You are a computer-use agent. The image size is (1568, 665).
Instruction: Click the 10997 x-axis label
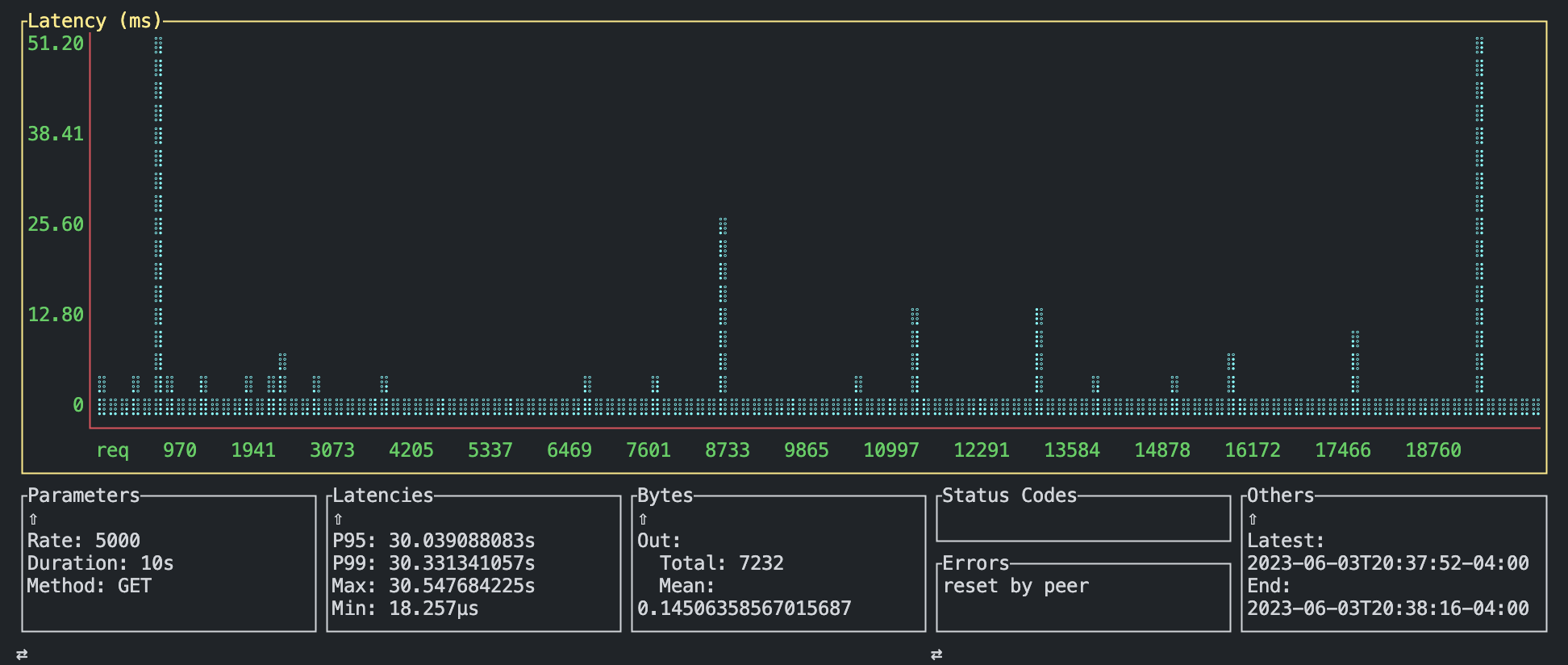[x=891, y=450]
